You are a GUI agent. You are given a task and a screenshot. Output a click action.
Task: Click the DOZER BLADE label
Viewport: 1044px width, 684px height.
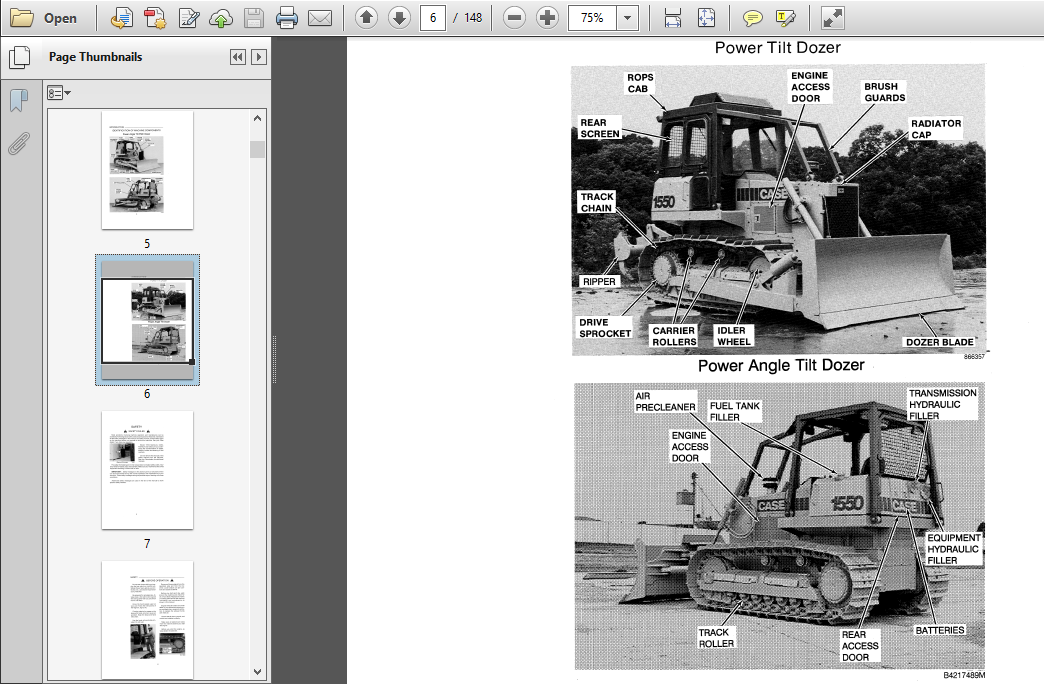(939, 342)
